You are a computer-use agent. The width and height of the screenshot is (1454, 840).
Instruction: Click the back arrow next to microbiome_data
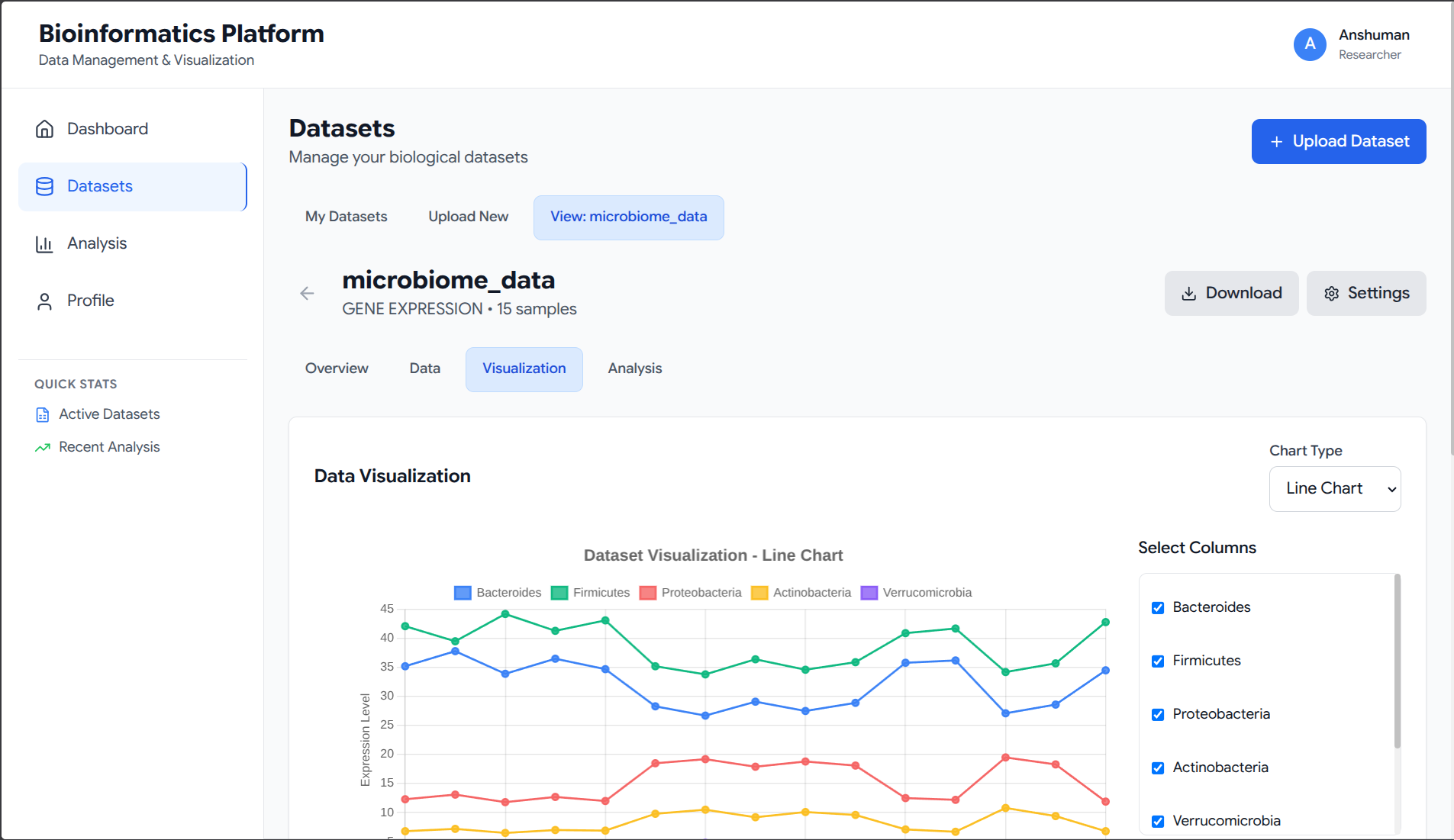click(x=307, y=293)
